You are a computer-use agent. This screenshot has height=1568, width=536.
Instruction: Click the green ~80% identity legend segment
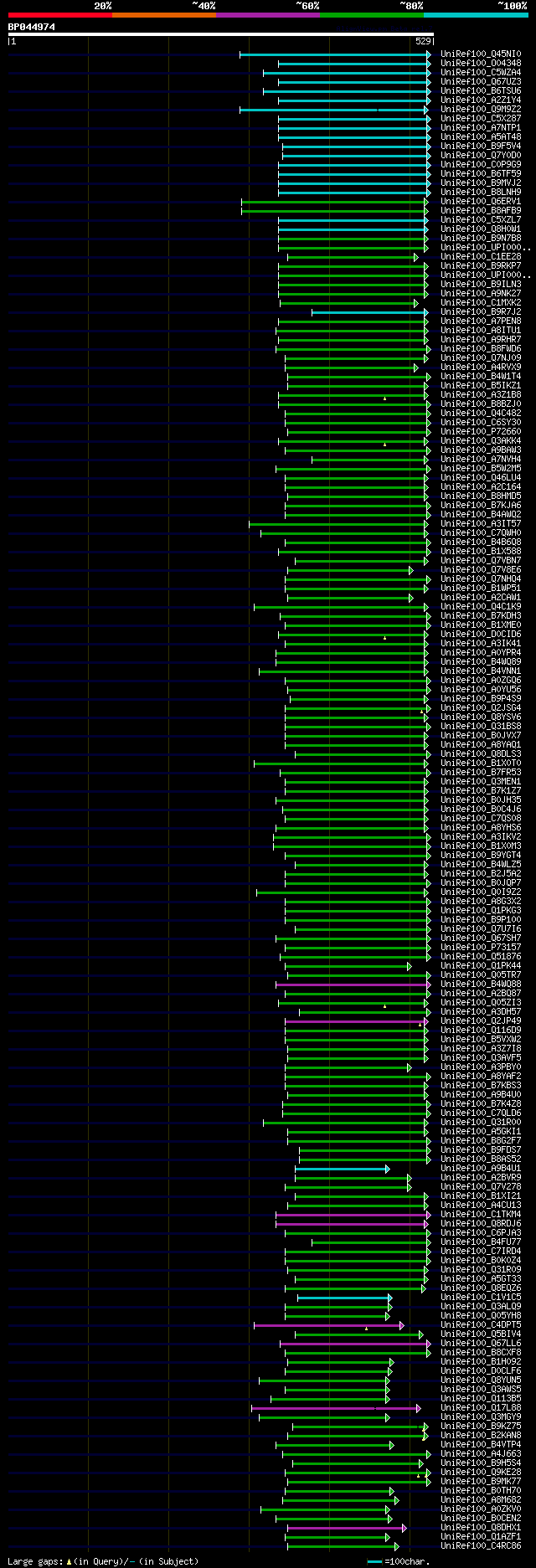point(372,15)
